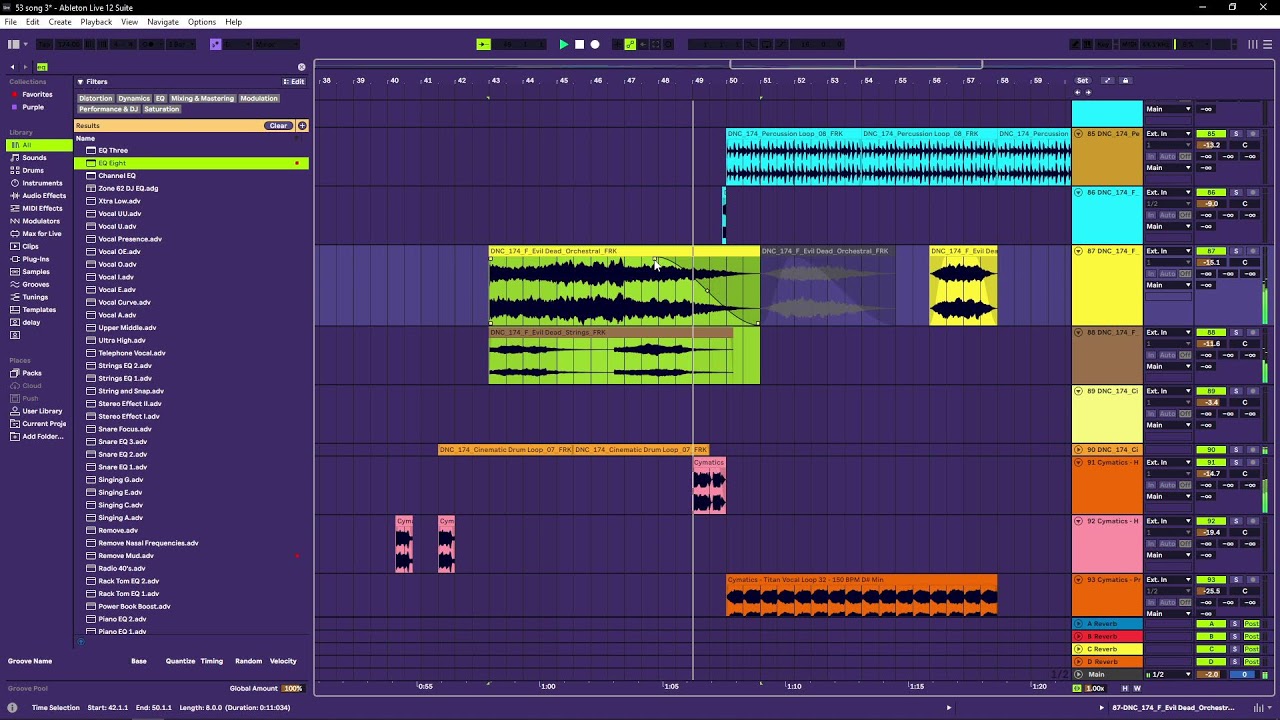Open the Sounds category in the library
Image resolution: width=1280 pixels, height=720 pixels.
(x=34, y=158)
